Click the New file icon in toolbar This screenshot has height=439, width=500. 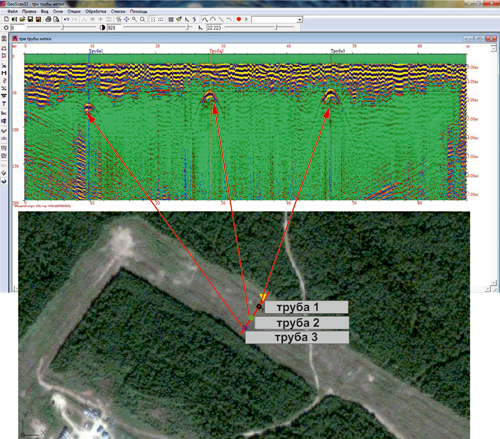(x=7, y=19)
